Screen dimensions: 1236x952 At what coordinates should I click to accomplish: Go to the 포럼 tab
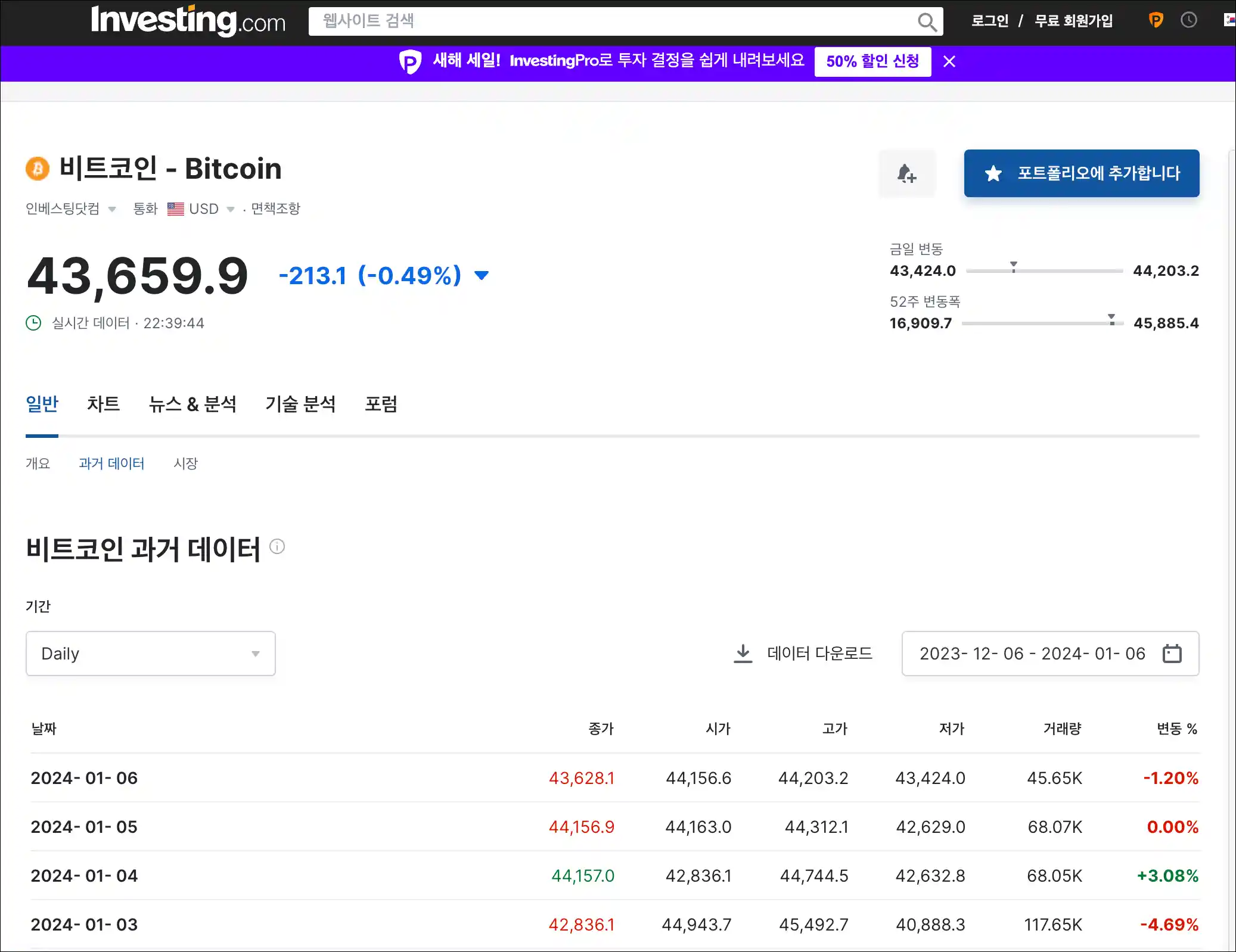pyautogui.click(x=381, y=404)
